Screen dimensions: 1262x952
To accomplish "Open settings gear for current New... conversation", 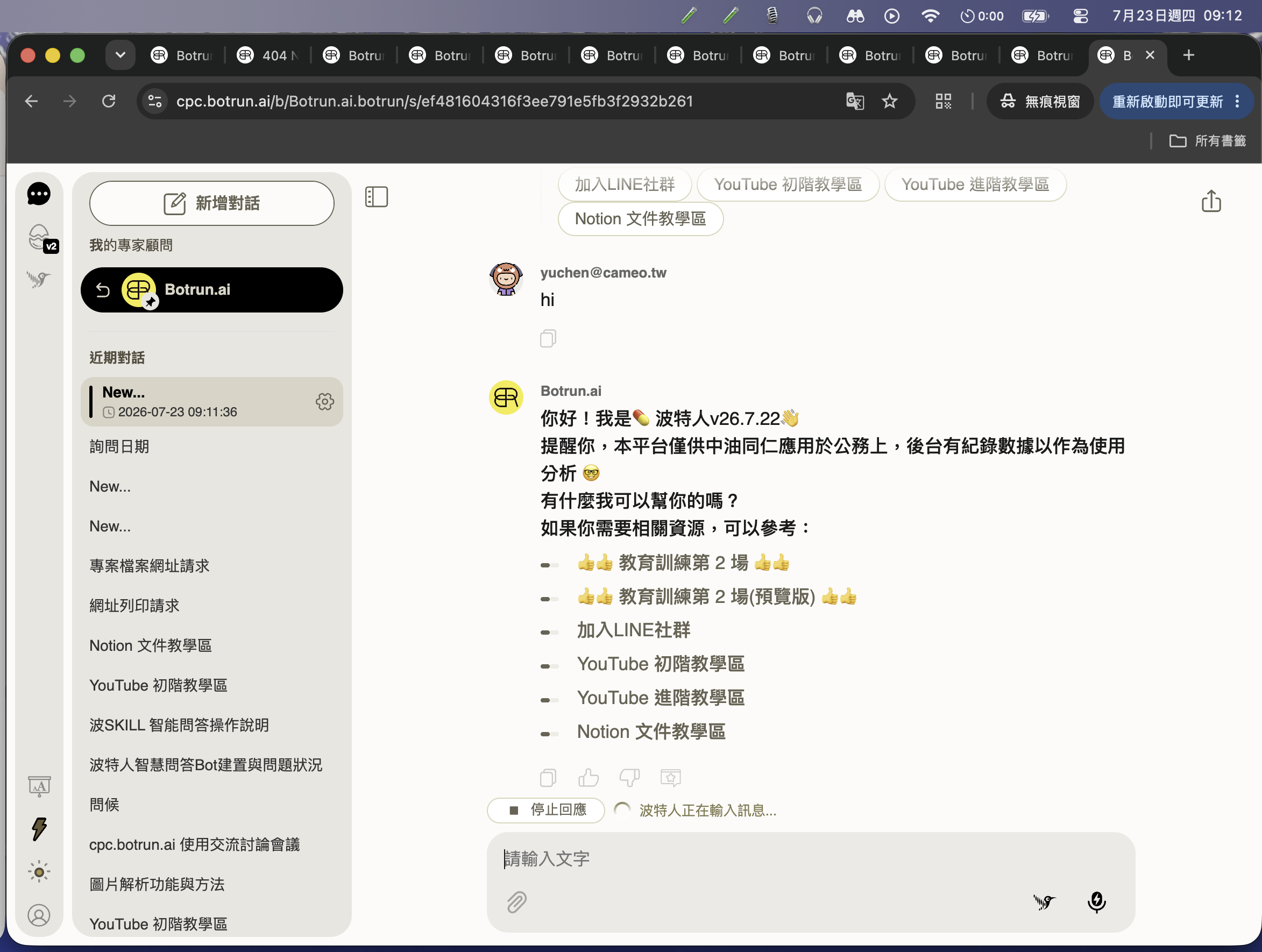I will click(324, 402).
